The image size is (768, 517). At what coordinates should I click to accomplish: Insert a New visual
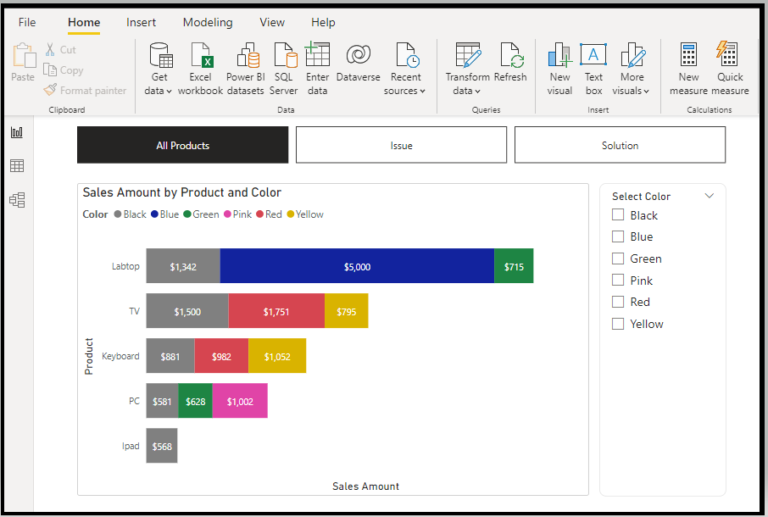pos(560,69)
